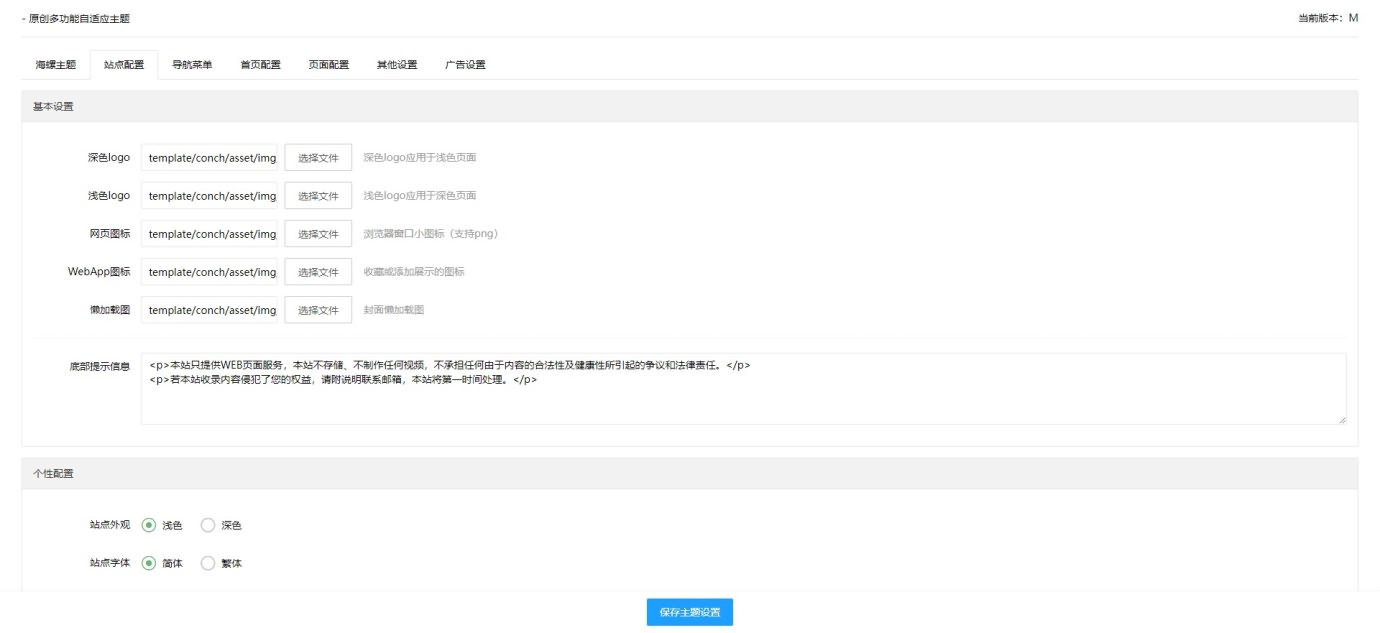The height and width of the screenshot is (633, 1380).
Task: Select the 页面配置 tab
Action: click(x=329, y=65)
